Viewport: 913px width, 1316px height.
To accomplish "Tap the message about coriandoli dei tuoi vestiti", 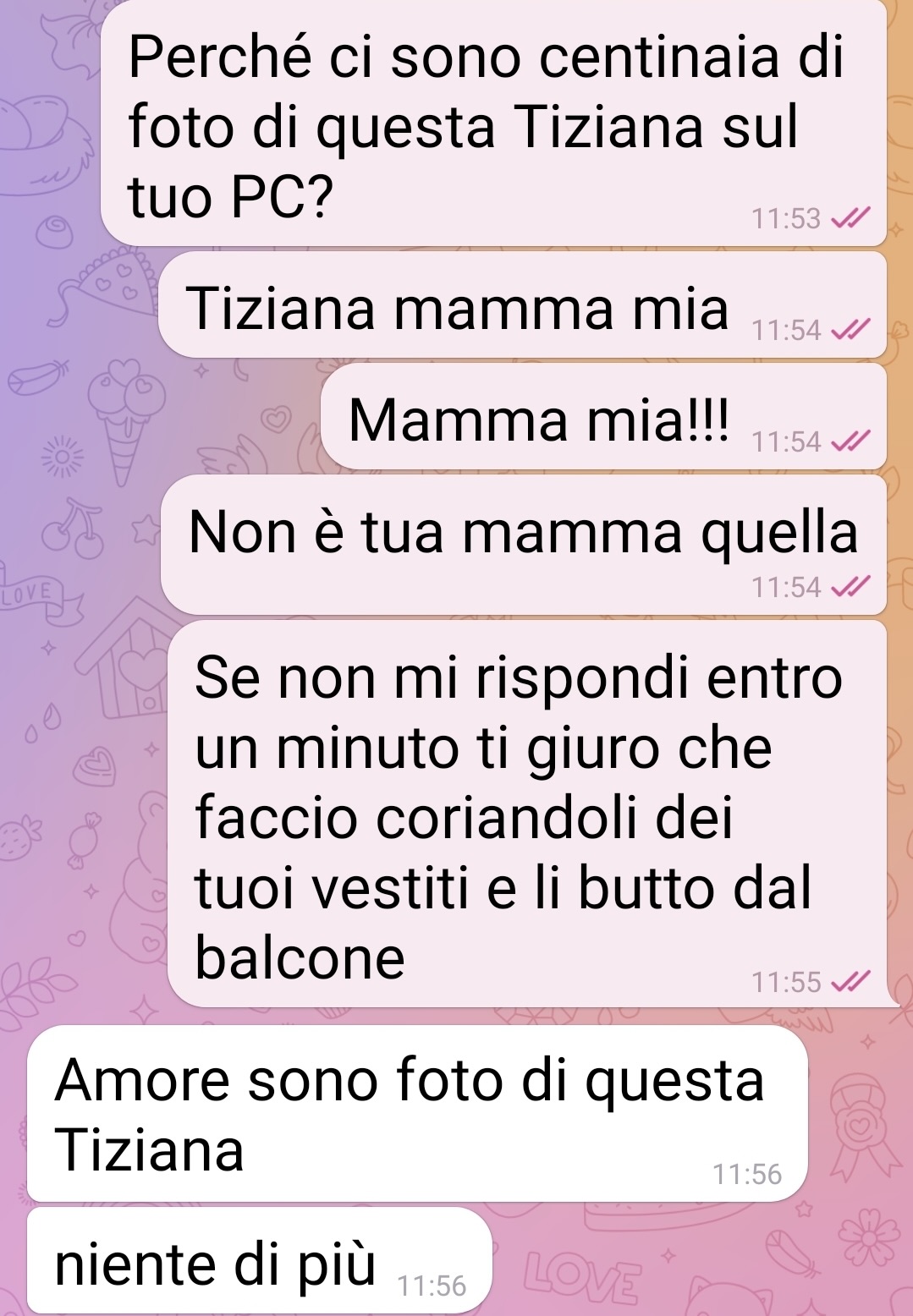I will click(527, 814).
